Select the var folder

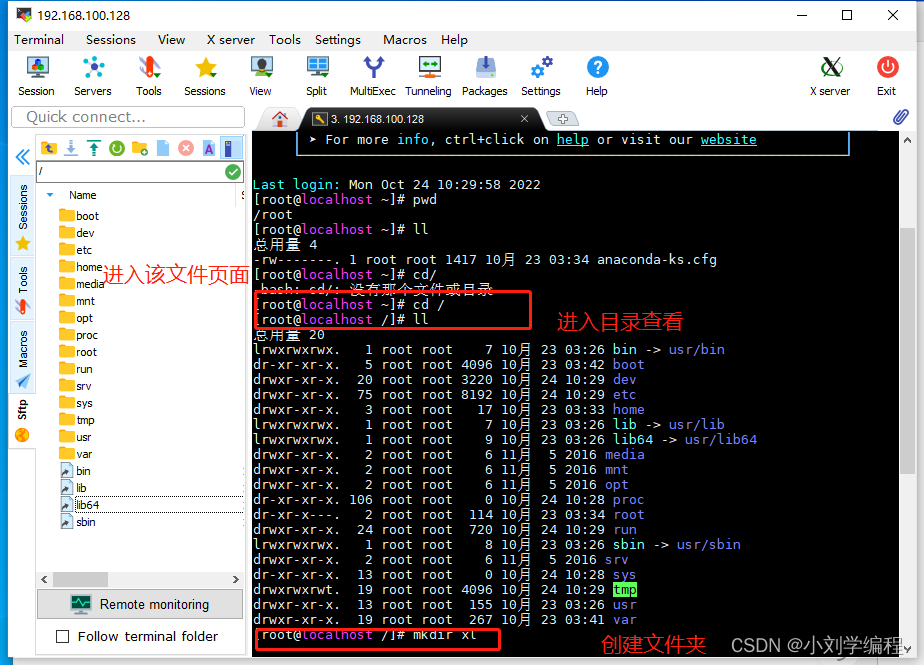coord(76,454)
